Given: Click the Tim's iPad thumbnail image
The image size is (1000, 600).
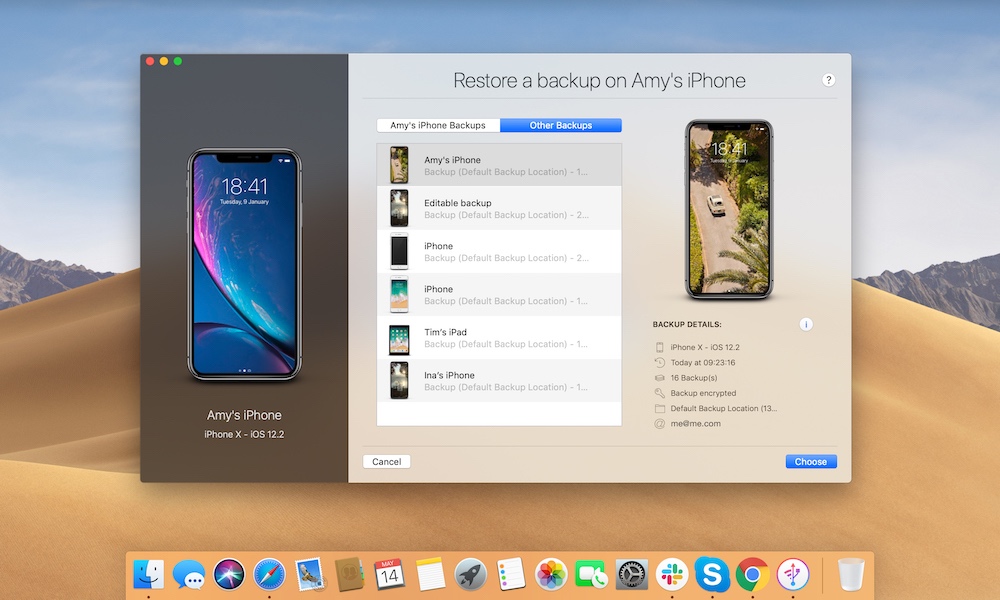Looking at the screenshot, I should (x=399, y=340).
